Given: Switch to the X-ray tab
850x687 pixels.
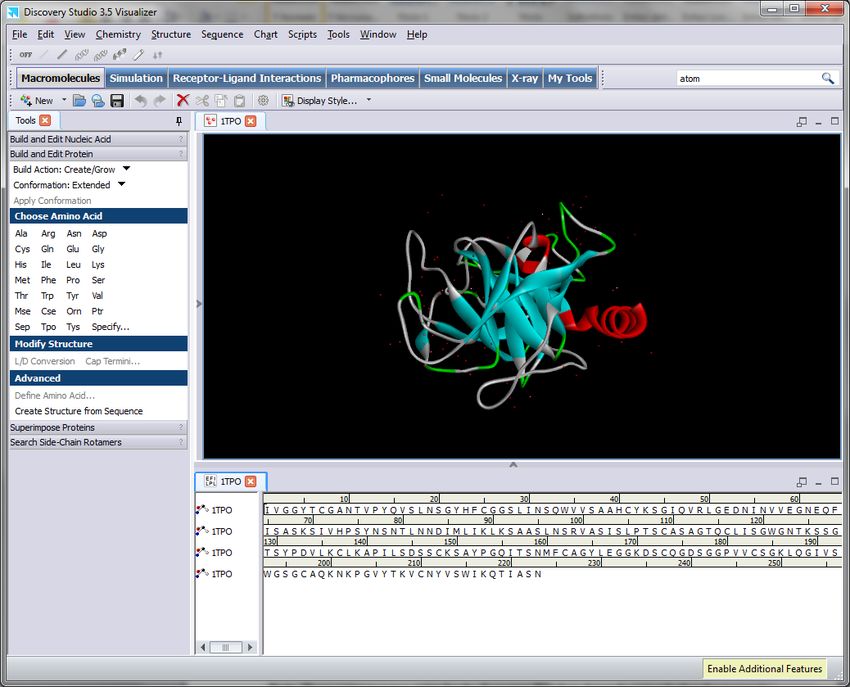Looking at the screenshot, I should (524, 78).
